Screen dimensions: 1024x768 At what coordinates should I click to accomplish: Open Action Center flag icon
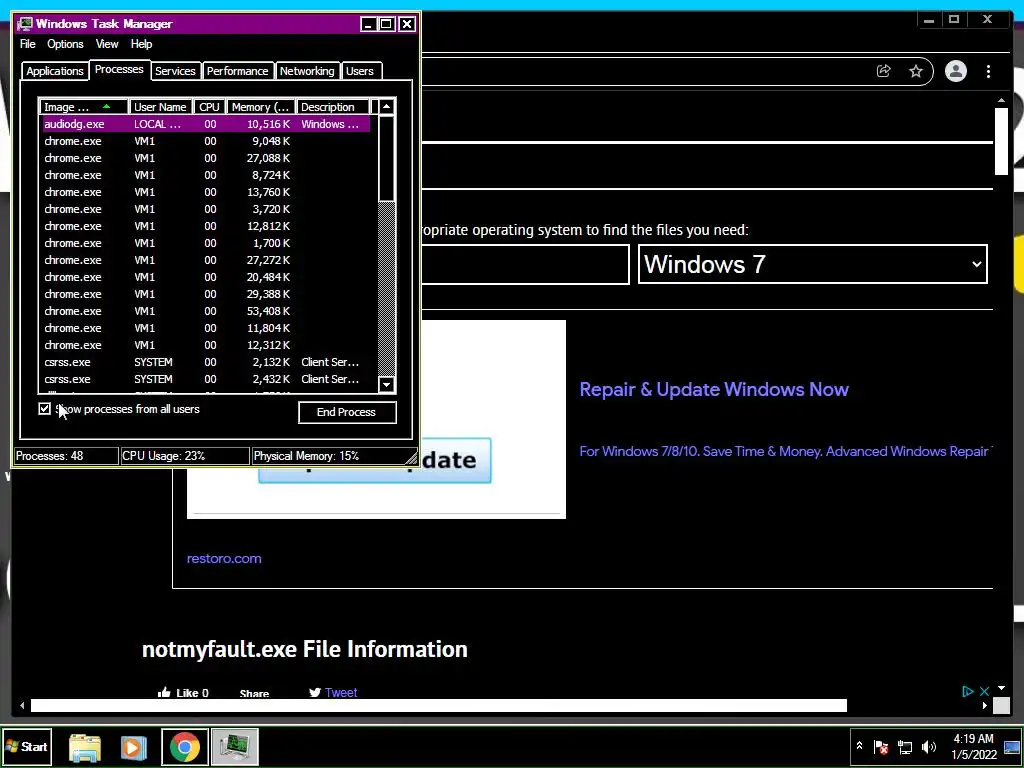point(880,746)
